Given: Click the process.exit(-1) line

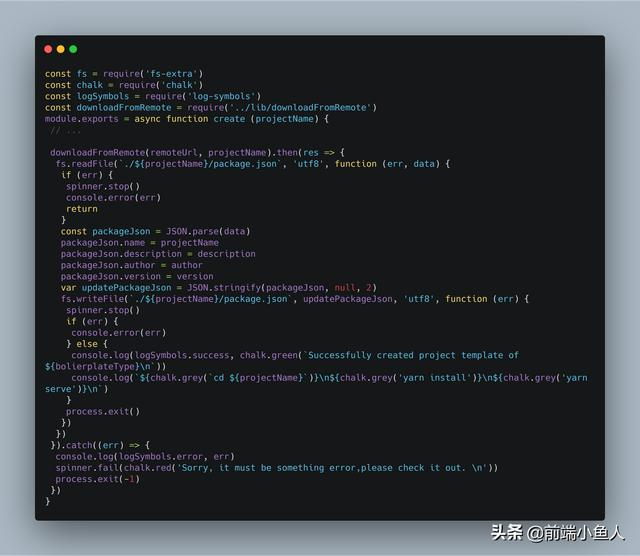Looking at the screenshot, I should click(x=98, y=479).
